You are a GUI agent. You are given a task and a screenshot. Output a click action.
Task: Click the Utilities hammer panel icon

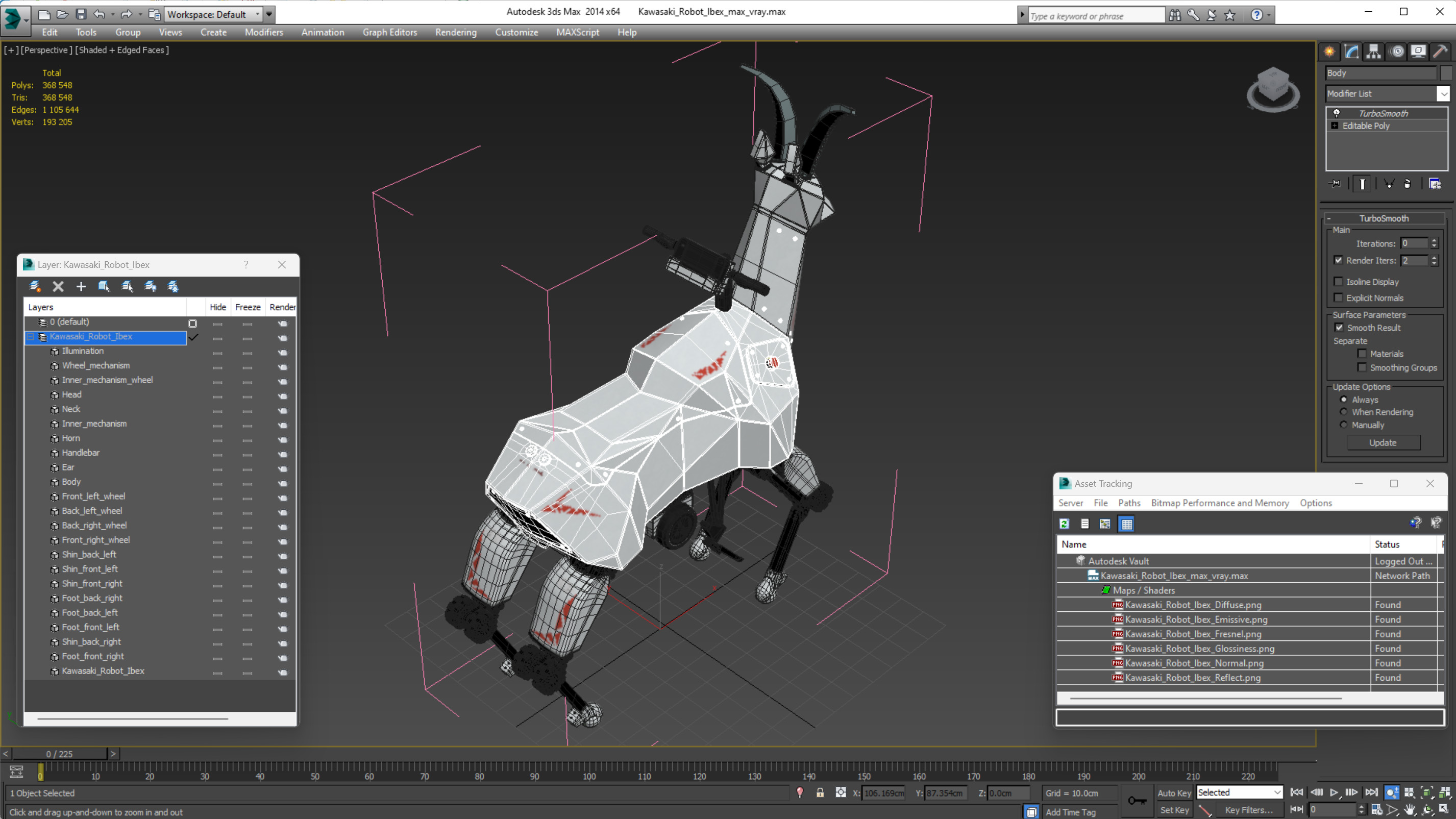click(1440, 52)
